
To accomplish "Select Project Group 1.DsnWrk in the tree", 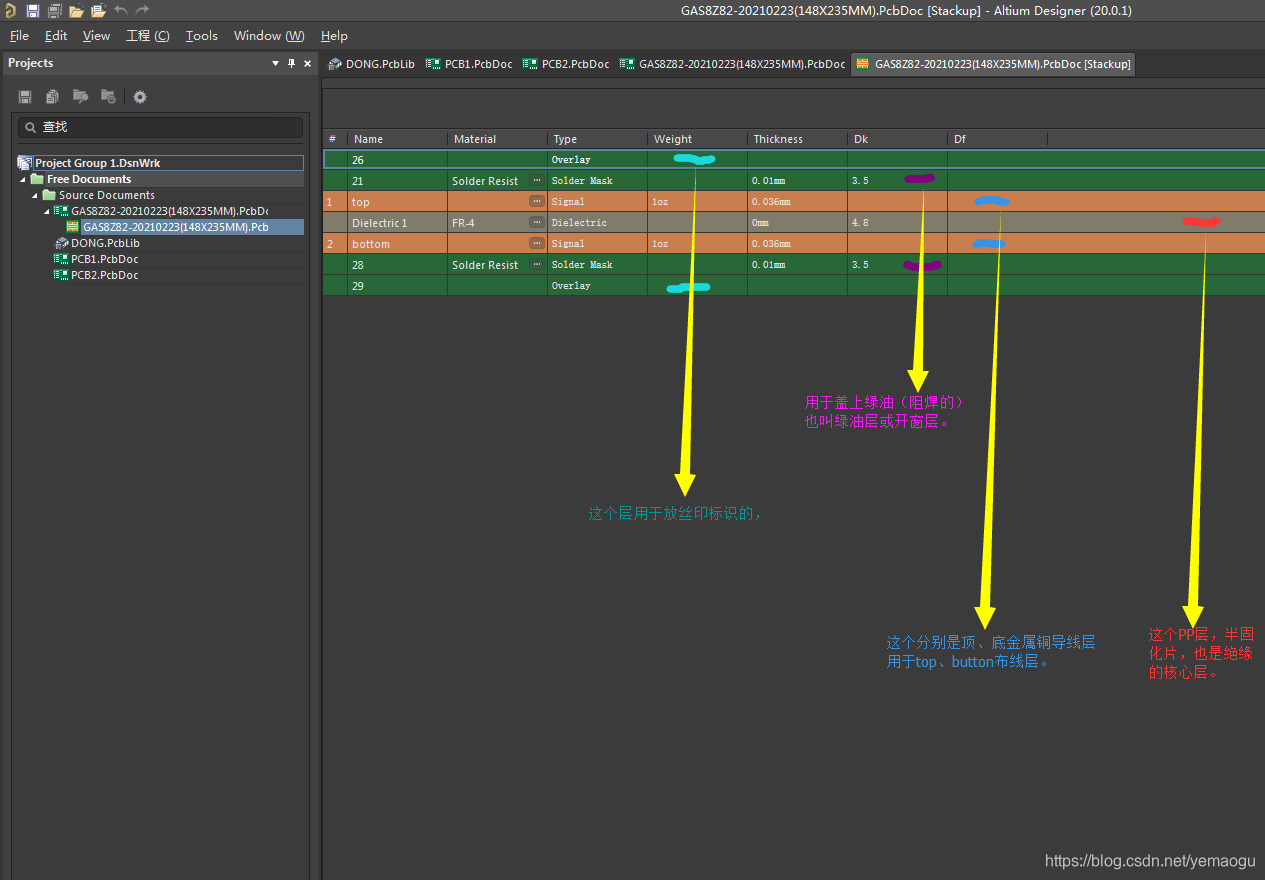I will tap(98, 163).
